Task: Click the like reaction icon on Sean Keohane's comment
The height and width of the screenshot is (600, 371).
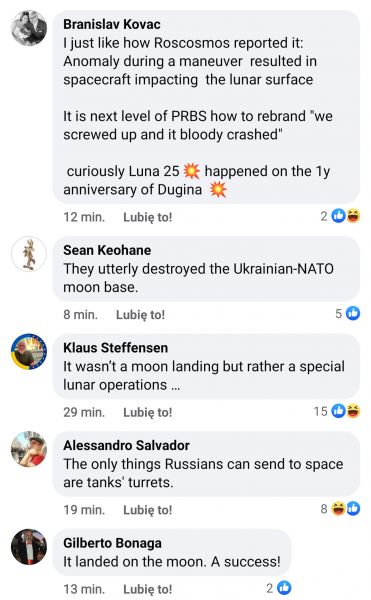Action: [x=353, y=313]
